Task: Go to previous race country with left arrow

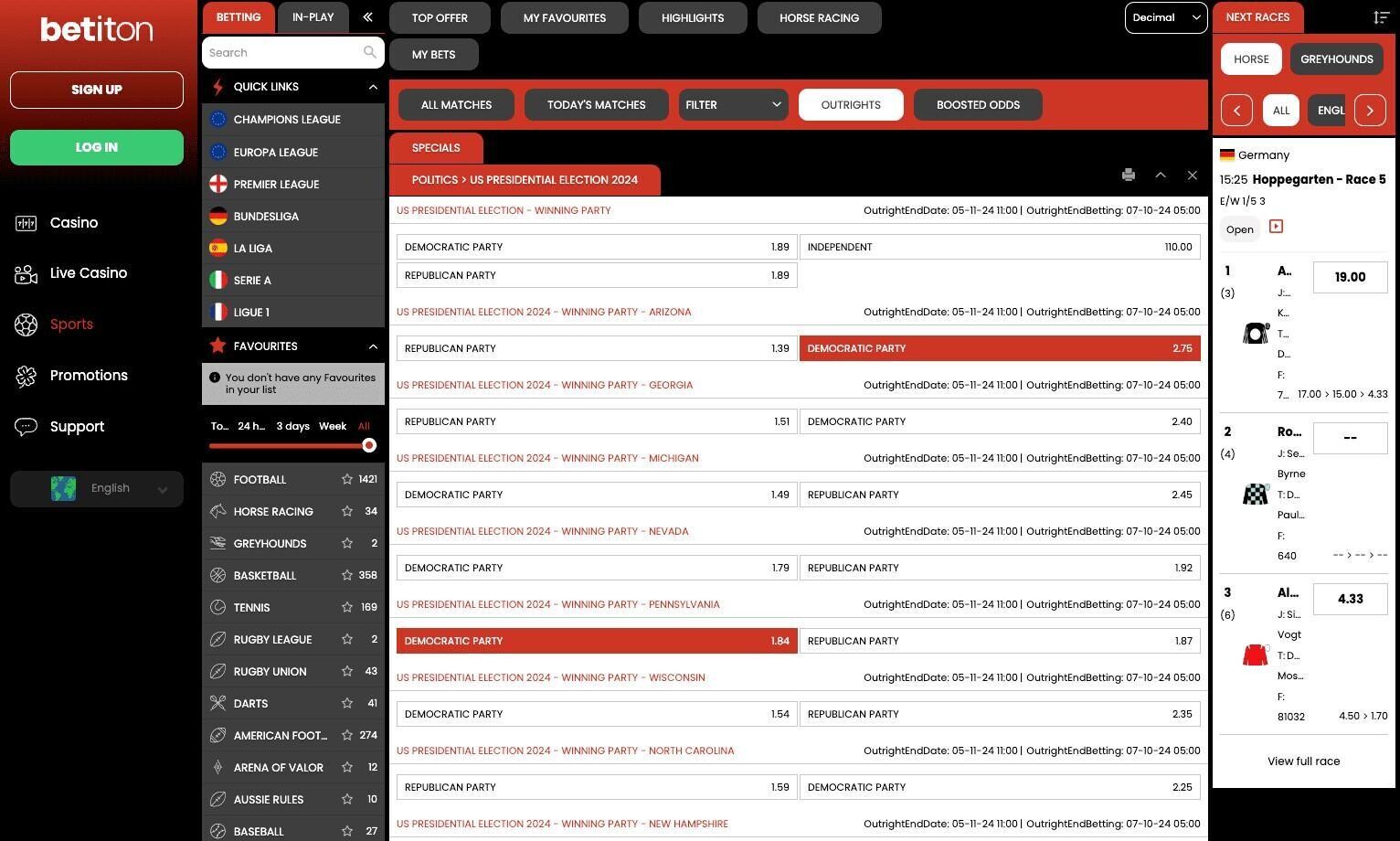Action: point(1236,111)
